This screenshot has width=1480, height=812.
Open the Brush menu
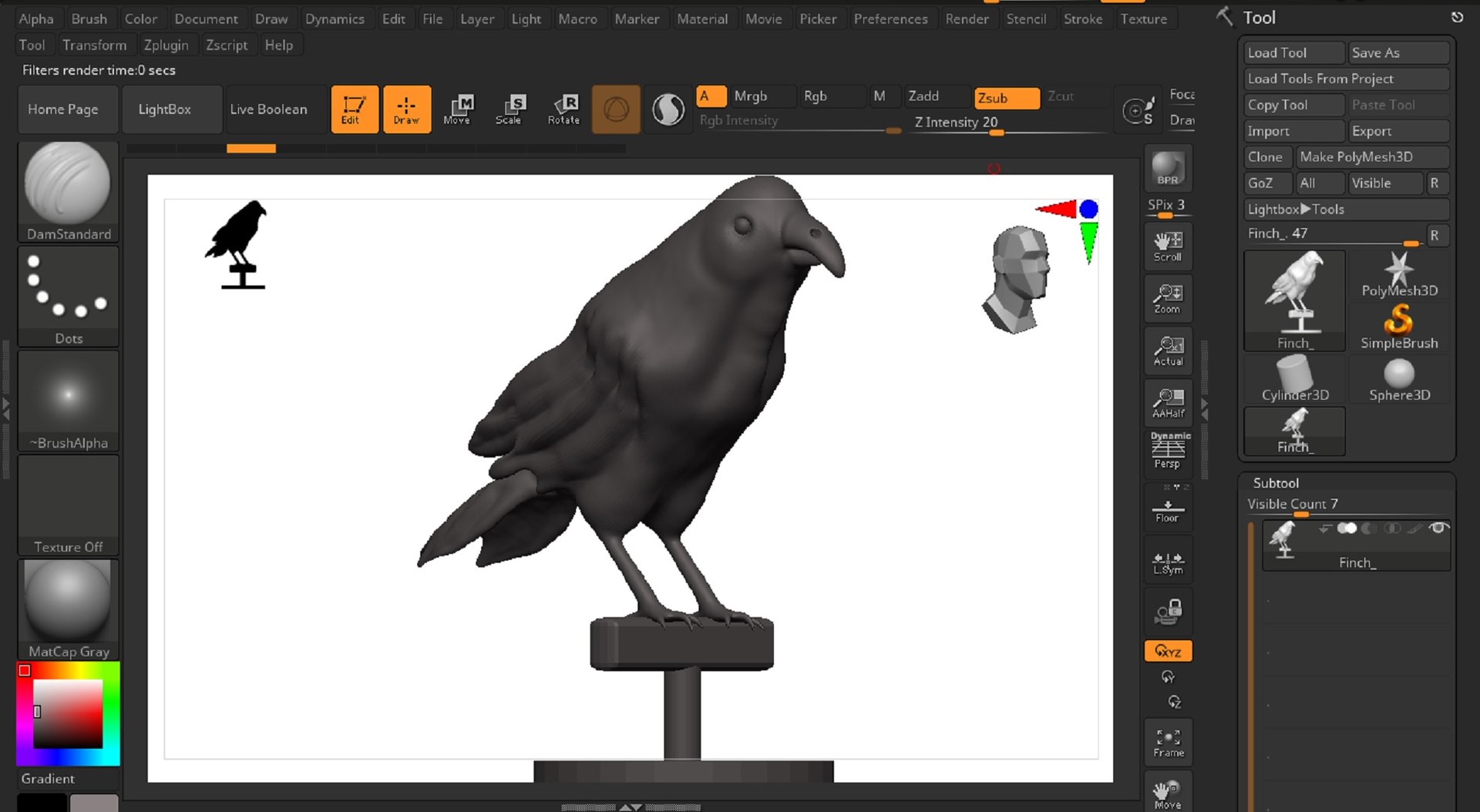(89, 18)
